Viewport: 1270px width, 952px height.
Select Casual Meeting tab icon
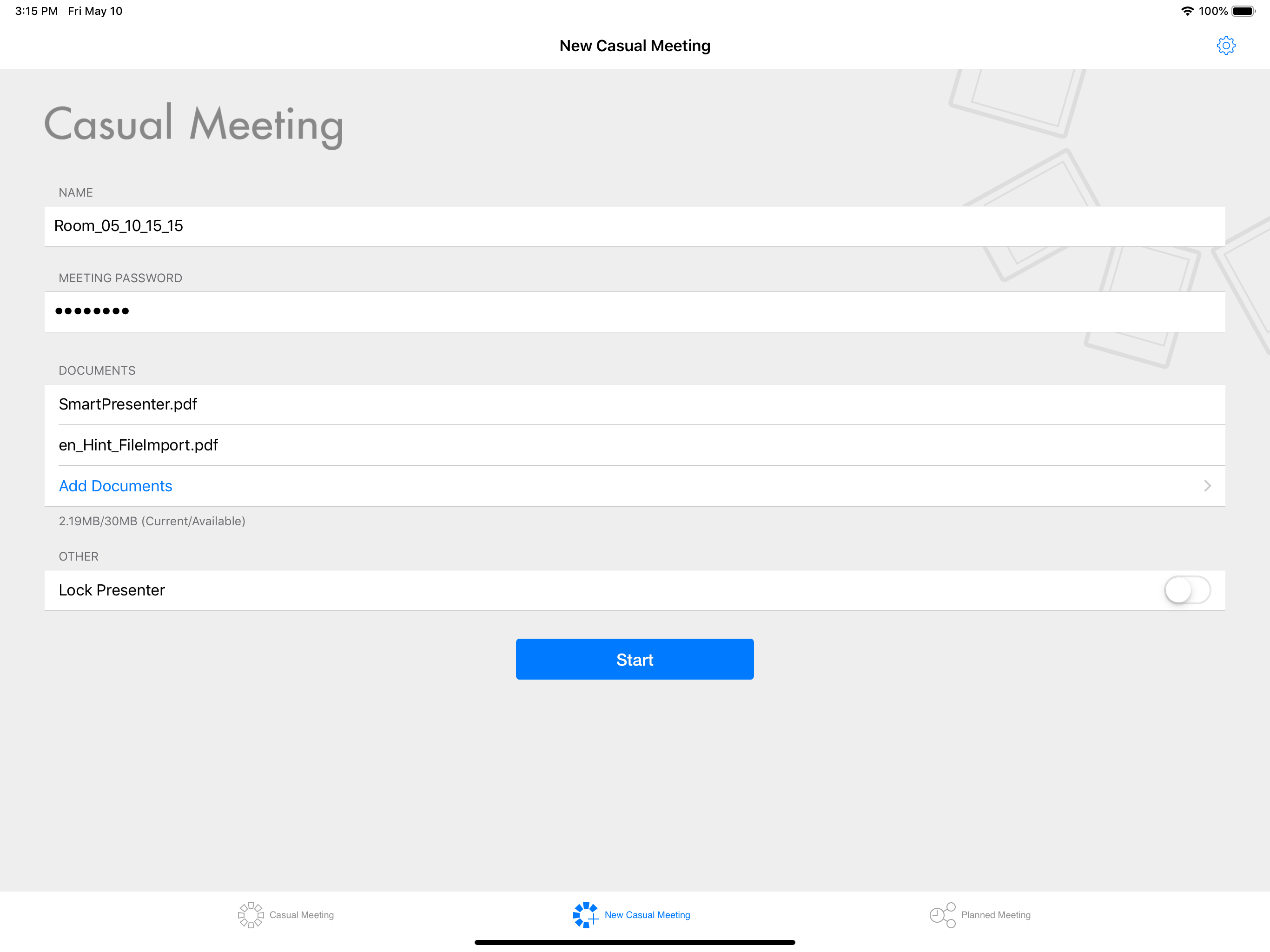click(x=251, y=915)
